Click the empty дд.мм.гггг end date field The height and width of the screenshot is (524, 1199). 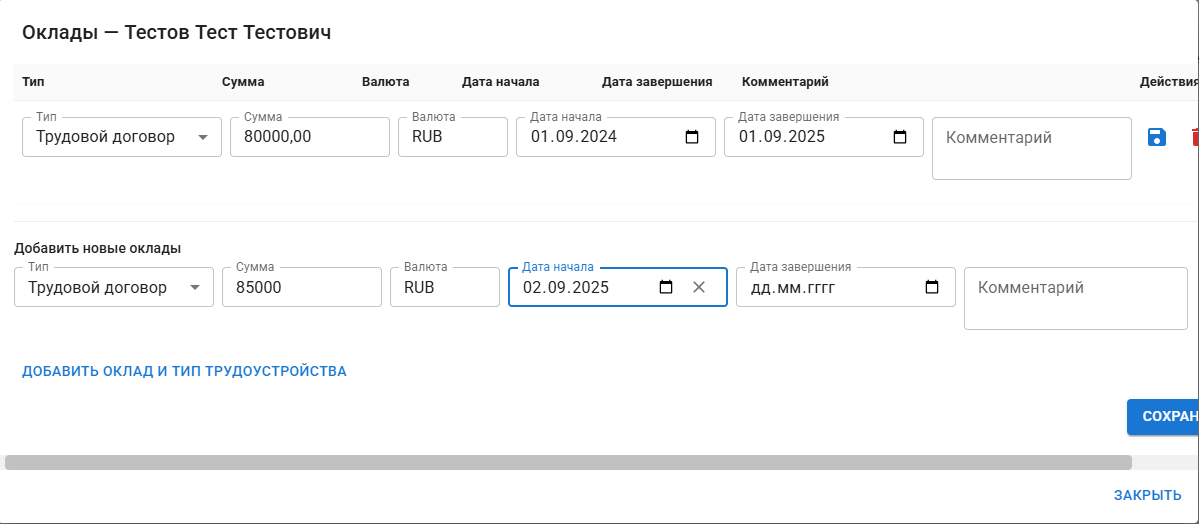846,287
